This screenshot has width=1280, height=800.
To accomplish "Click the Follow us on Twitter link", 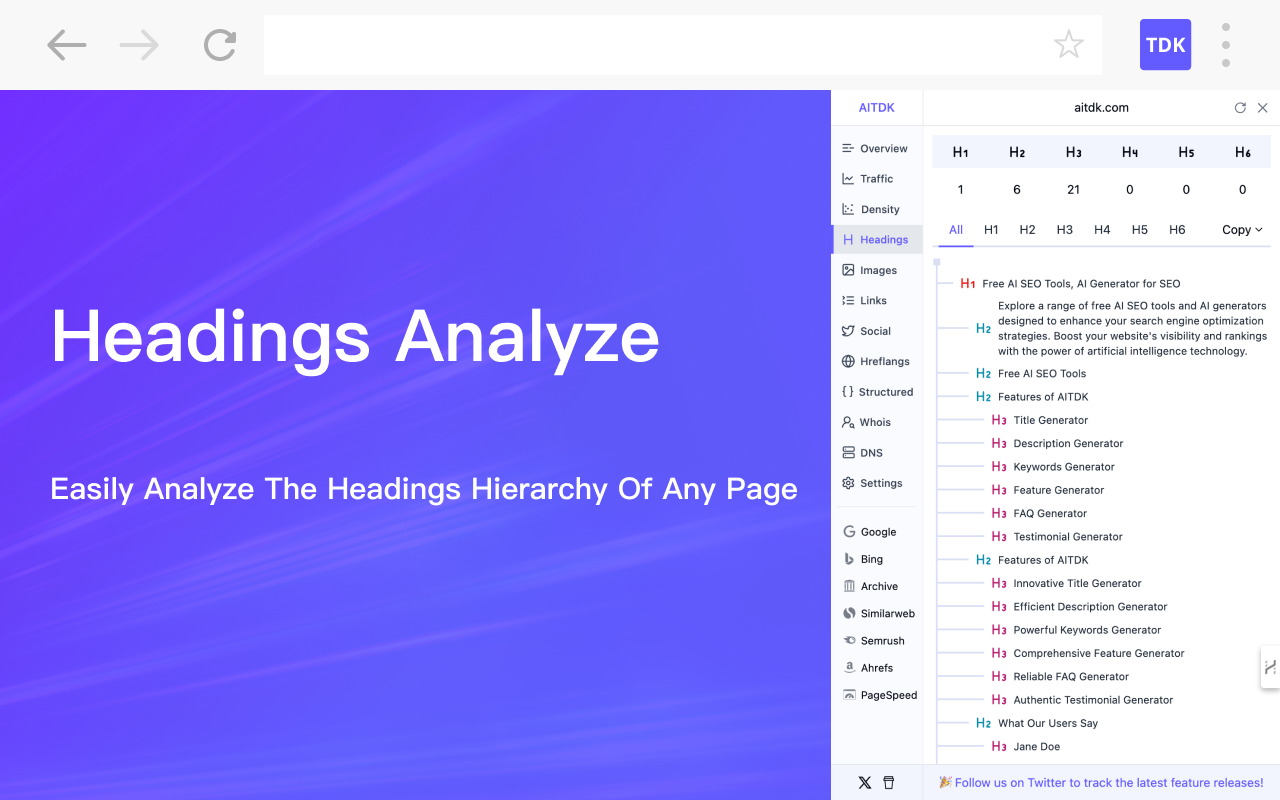I will 1101,783.
